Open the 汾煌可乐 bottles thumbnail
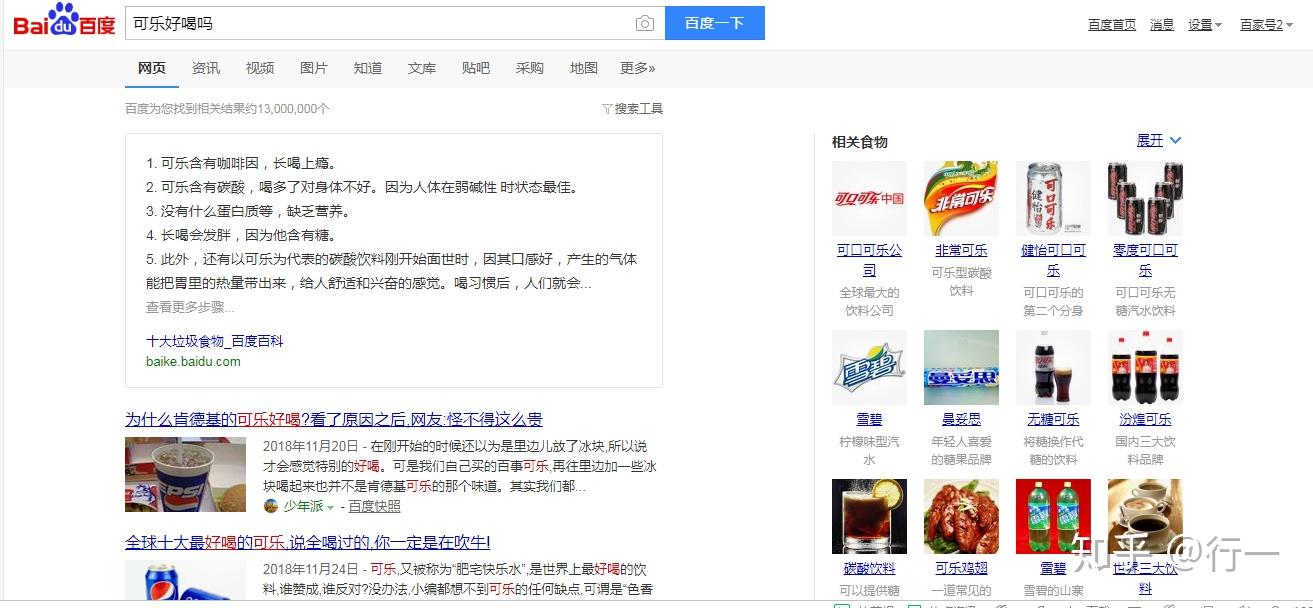 pyautogui.click(x=1145, y=367)
